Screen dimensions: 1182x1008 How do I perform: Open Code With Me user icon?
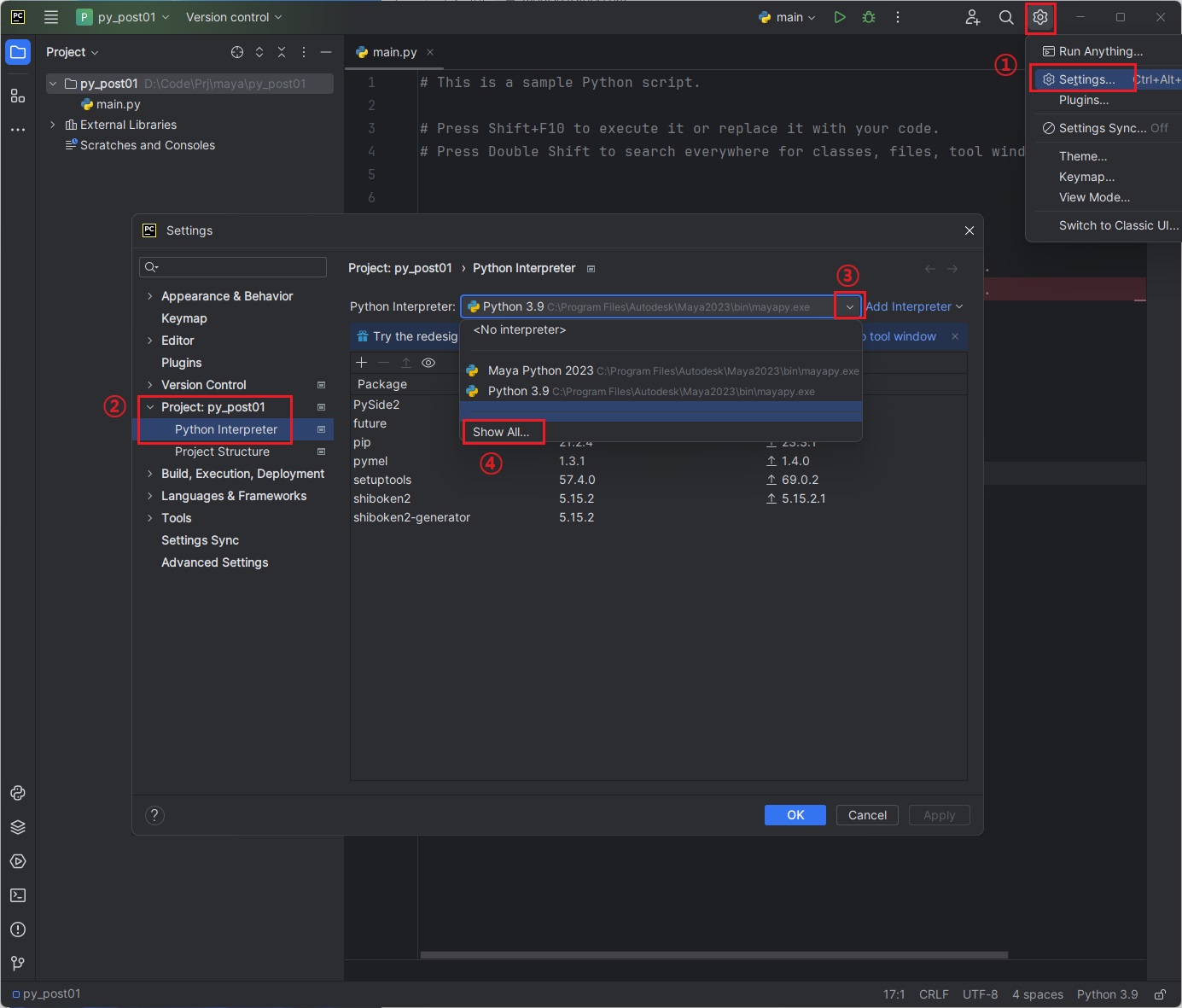(x=973, y=17)
